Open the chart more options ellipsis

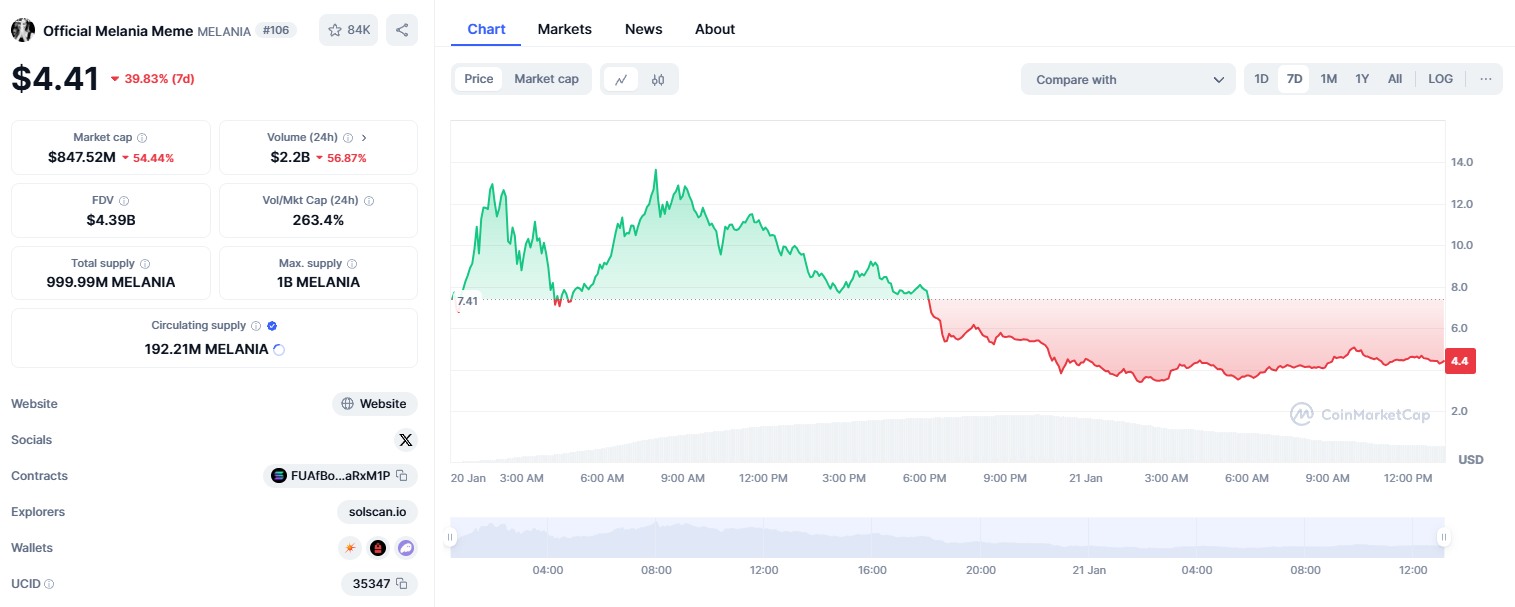tap(1486, 79)
